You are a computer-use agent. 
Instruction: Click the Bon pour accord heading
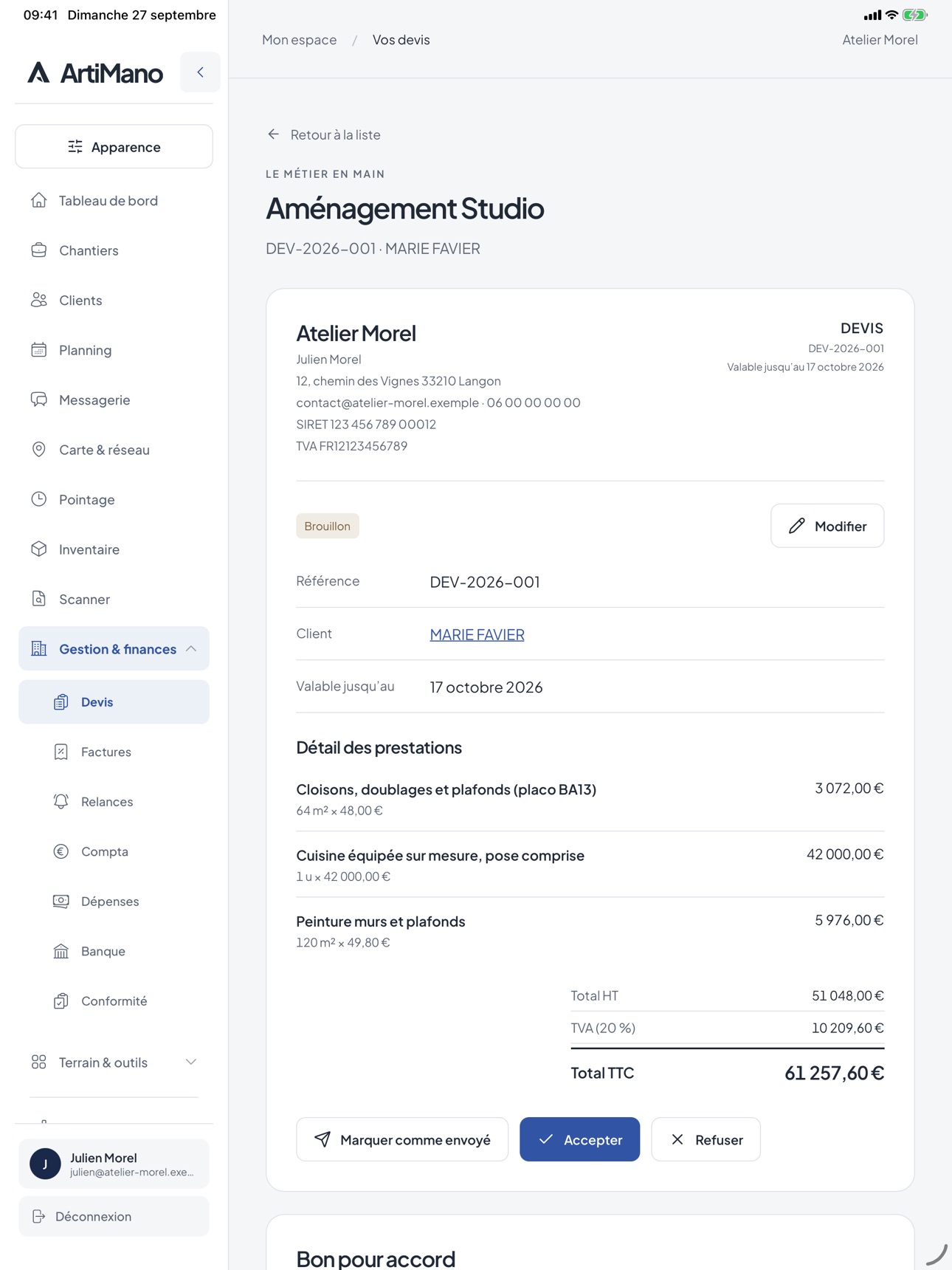click(376, 1258)
